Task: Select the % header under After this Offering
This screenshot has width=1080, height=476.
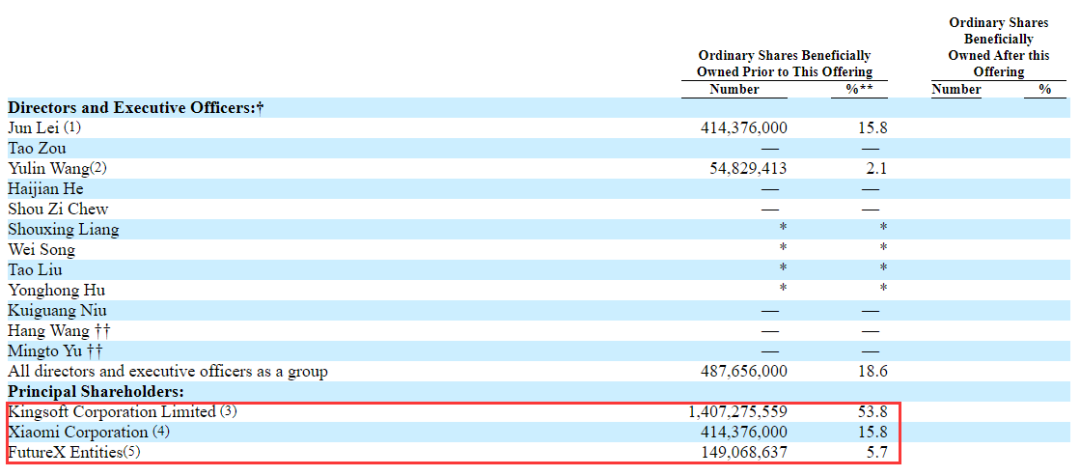Action: point(1045,89)
